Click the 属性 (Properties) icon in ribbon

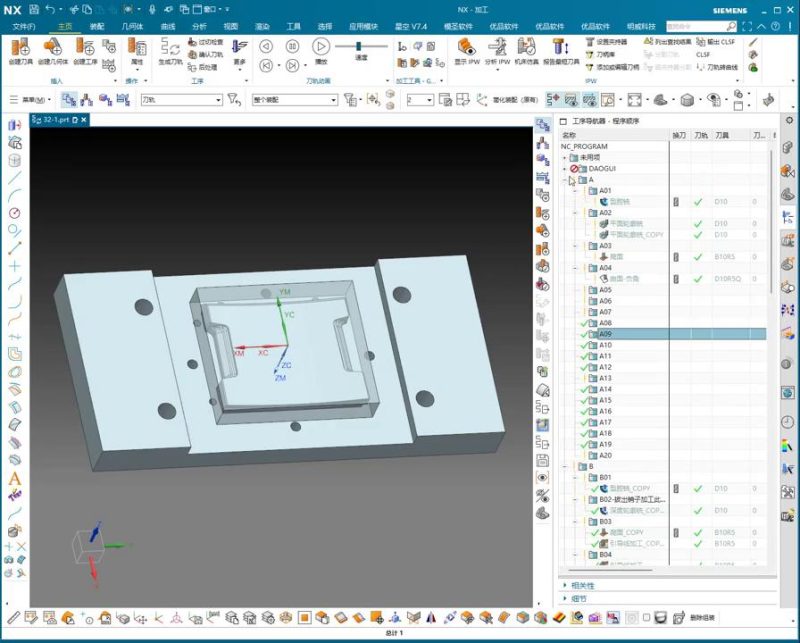[137, 48]
